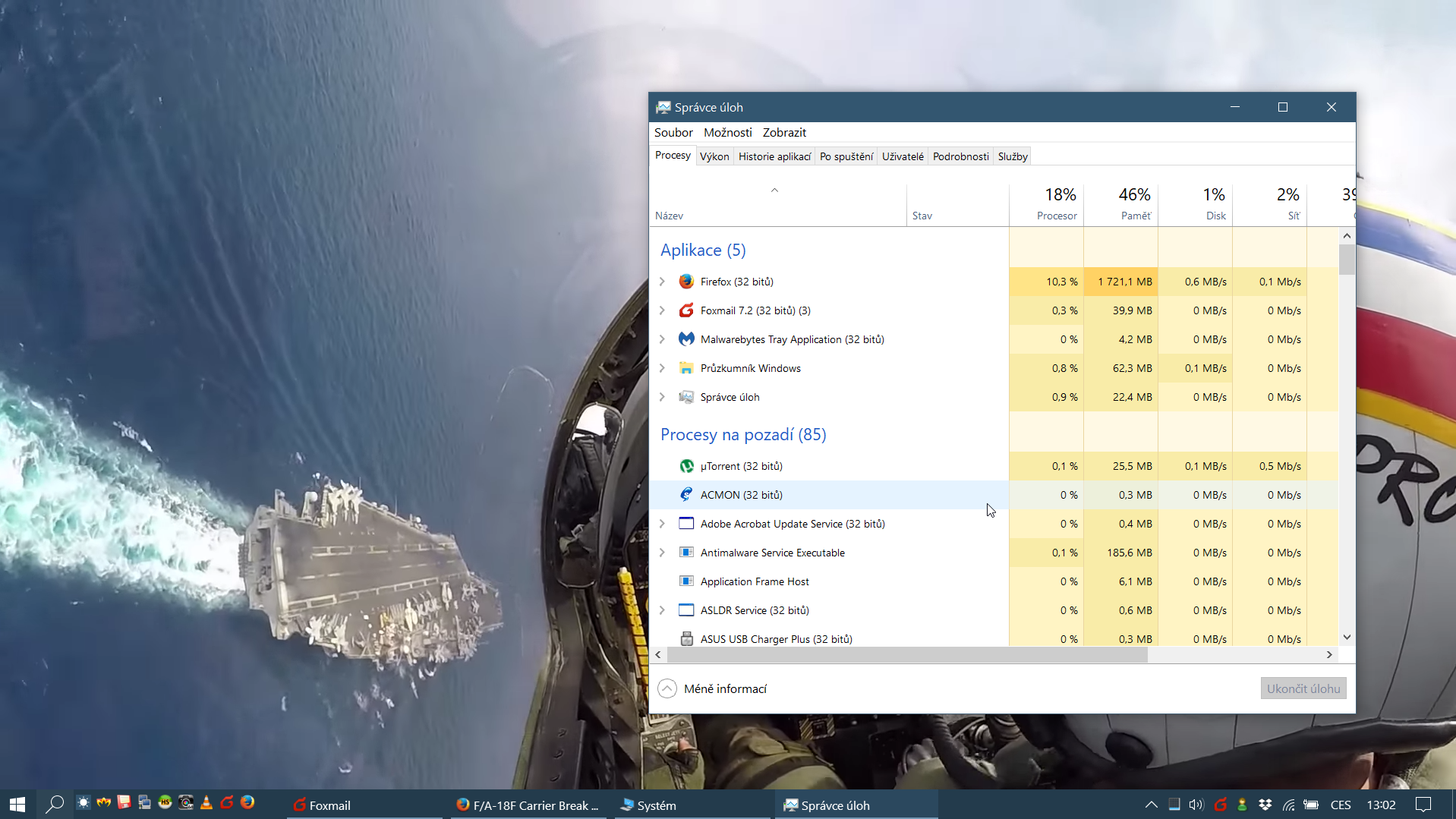1456x819 pixels.
Task: Switch to the Foxmail taskbar window
Action: coord(364,805)
